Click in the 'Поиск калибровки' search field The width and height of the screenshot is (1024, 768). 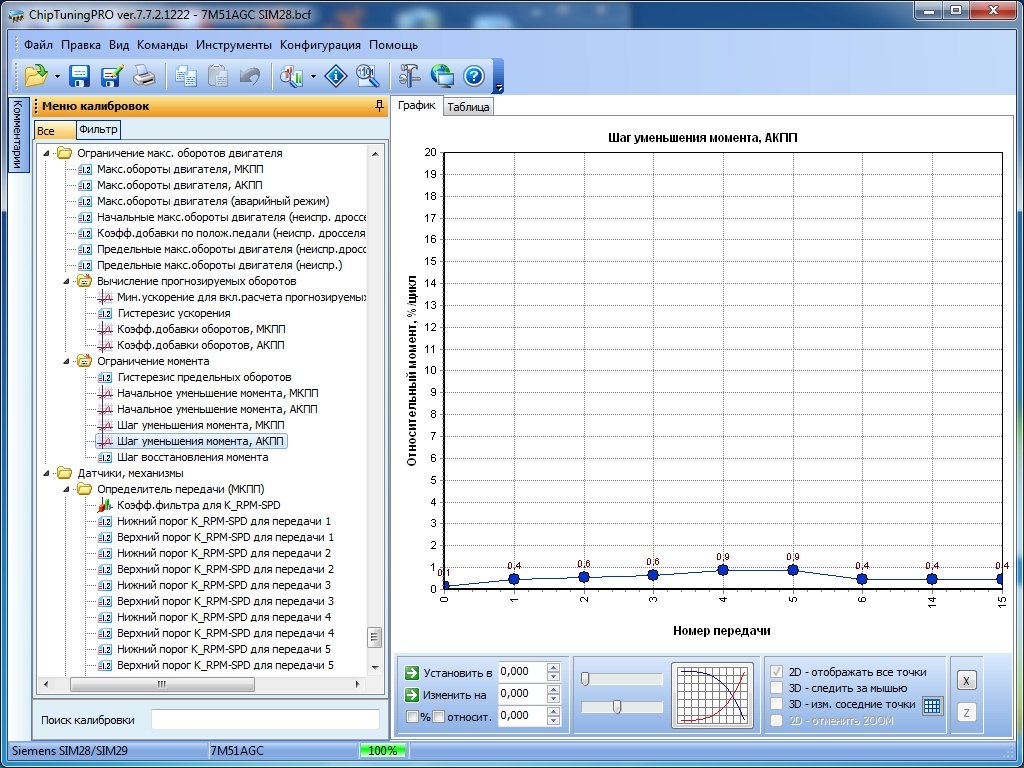(265, 720)
